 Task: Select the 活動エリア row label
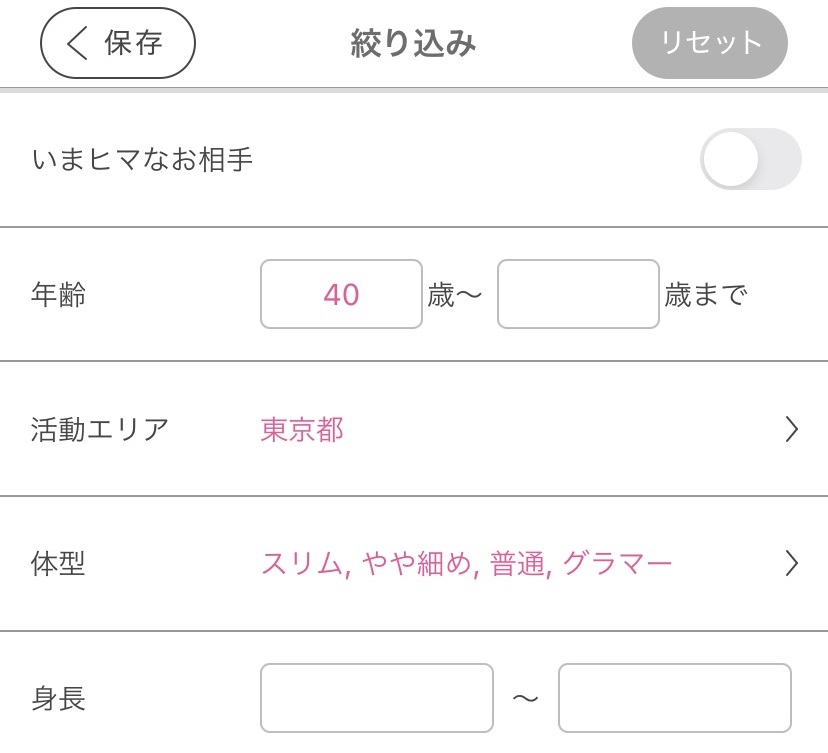click(x=100, y=430)
